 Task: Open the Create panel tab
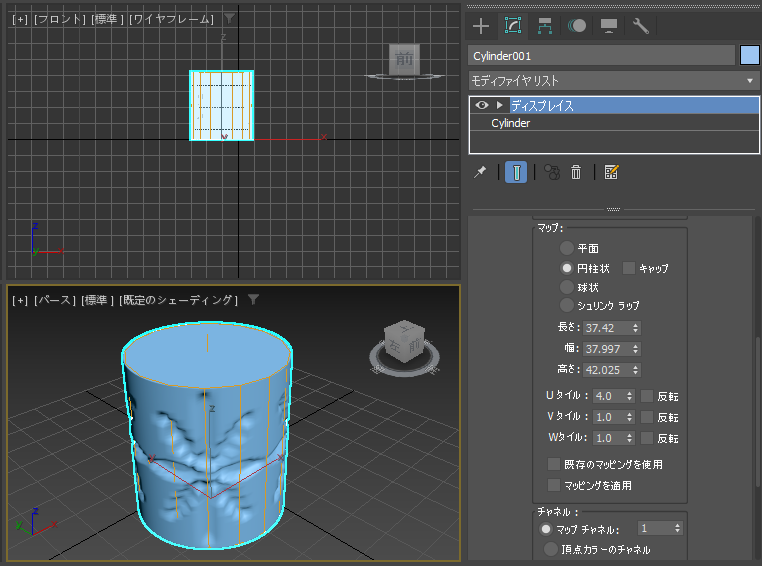481,26
